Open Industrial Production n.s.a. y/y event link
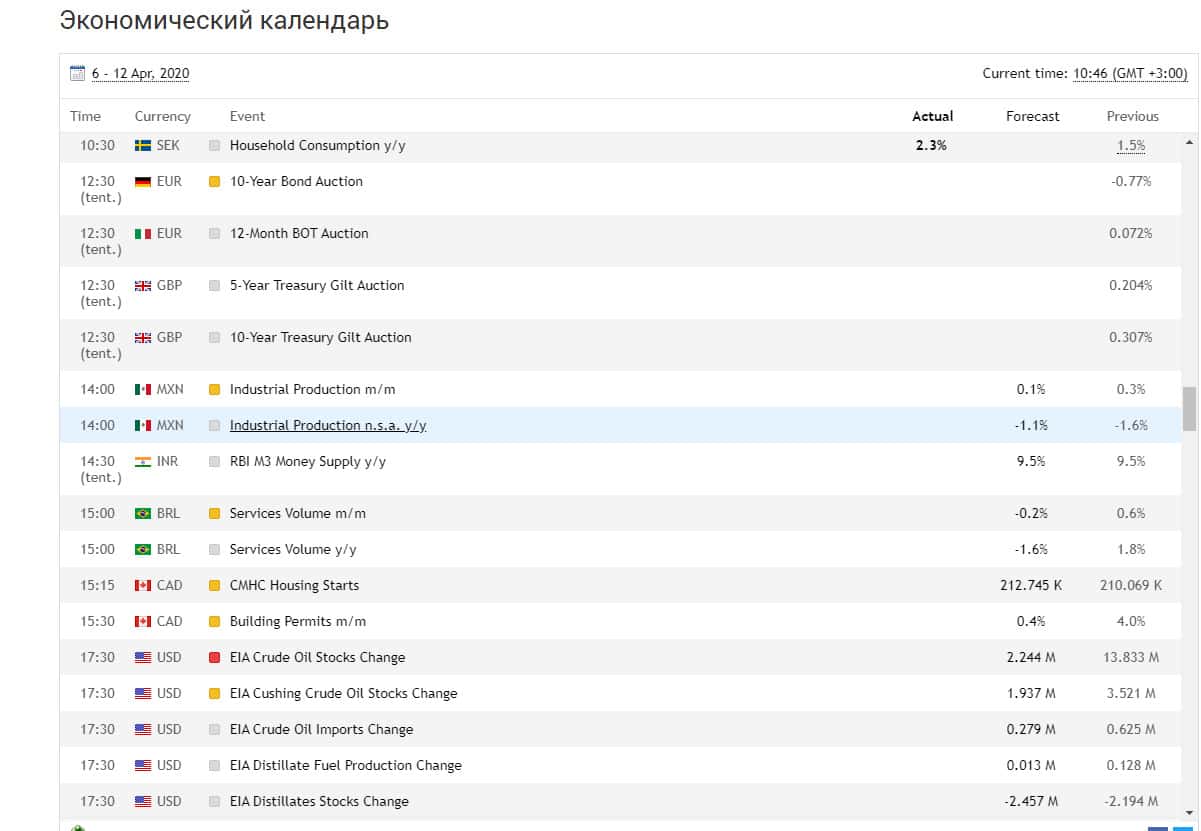Screen dimensions: 1201x831 coord(328,426)
